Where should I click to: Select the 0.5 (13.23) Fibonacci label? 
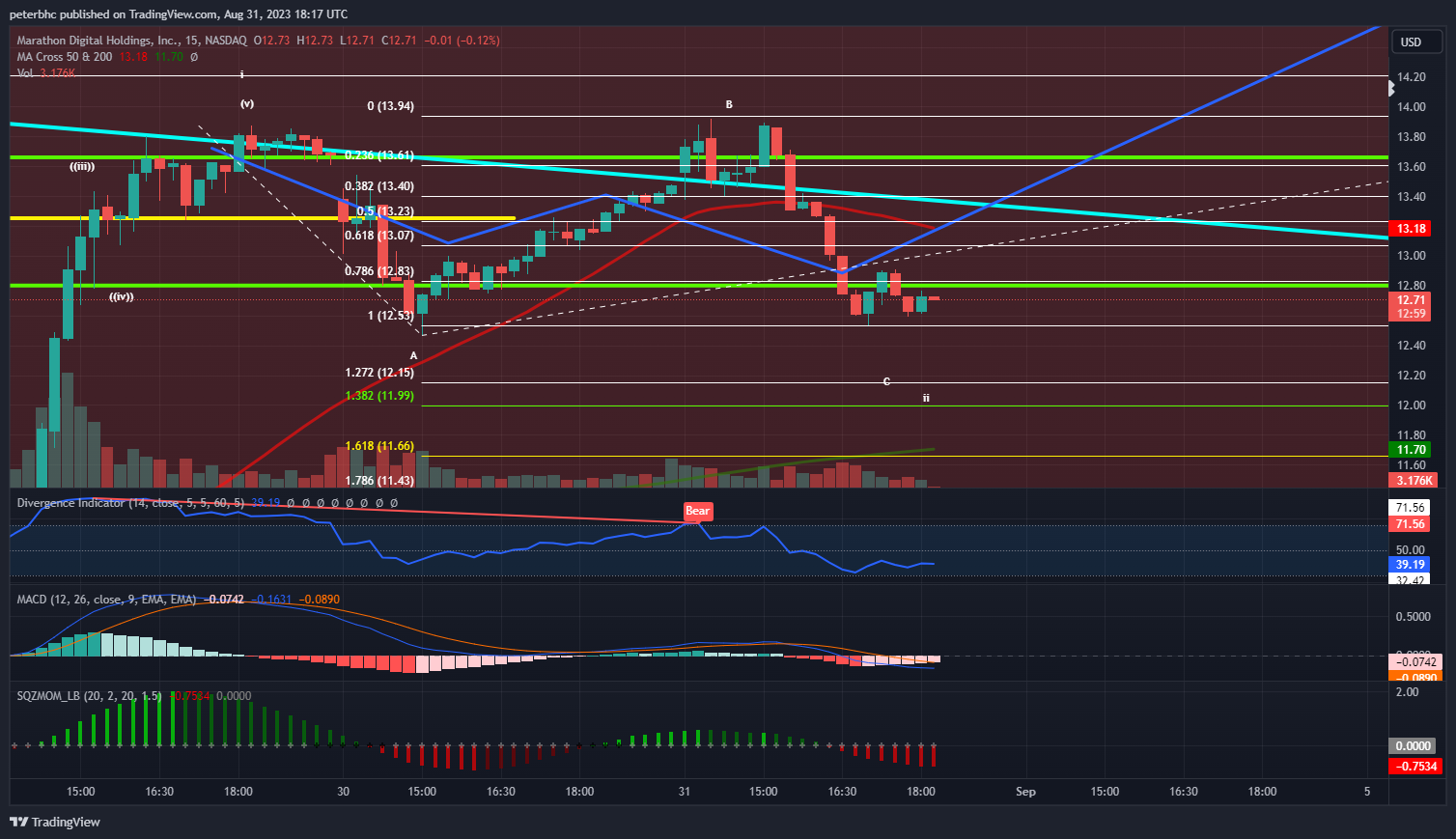pyautogui.click(x=385, y=211)
